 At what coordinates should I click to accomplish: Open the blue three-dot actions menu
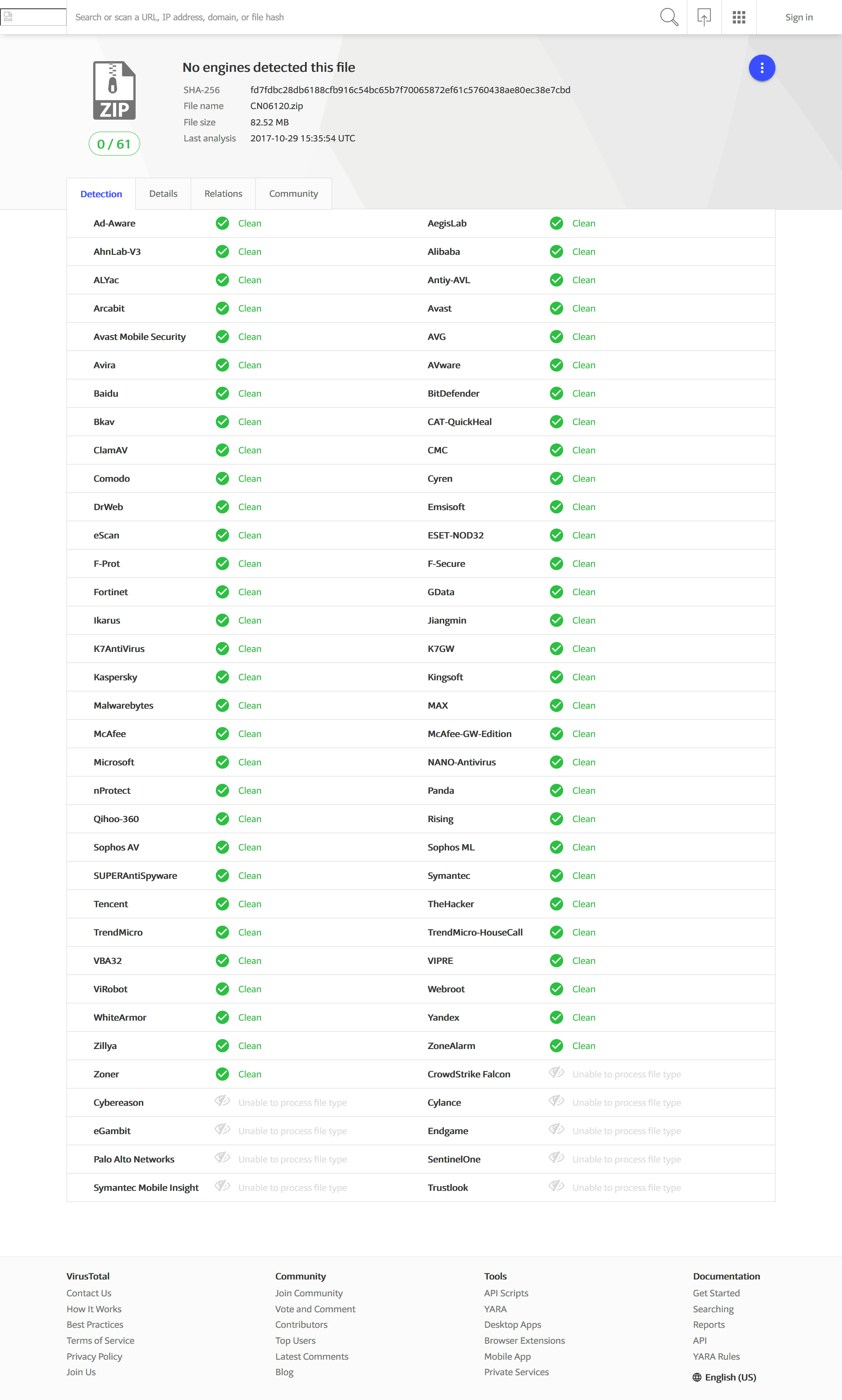[x=761, y=68]
